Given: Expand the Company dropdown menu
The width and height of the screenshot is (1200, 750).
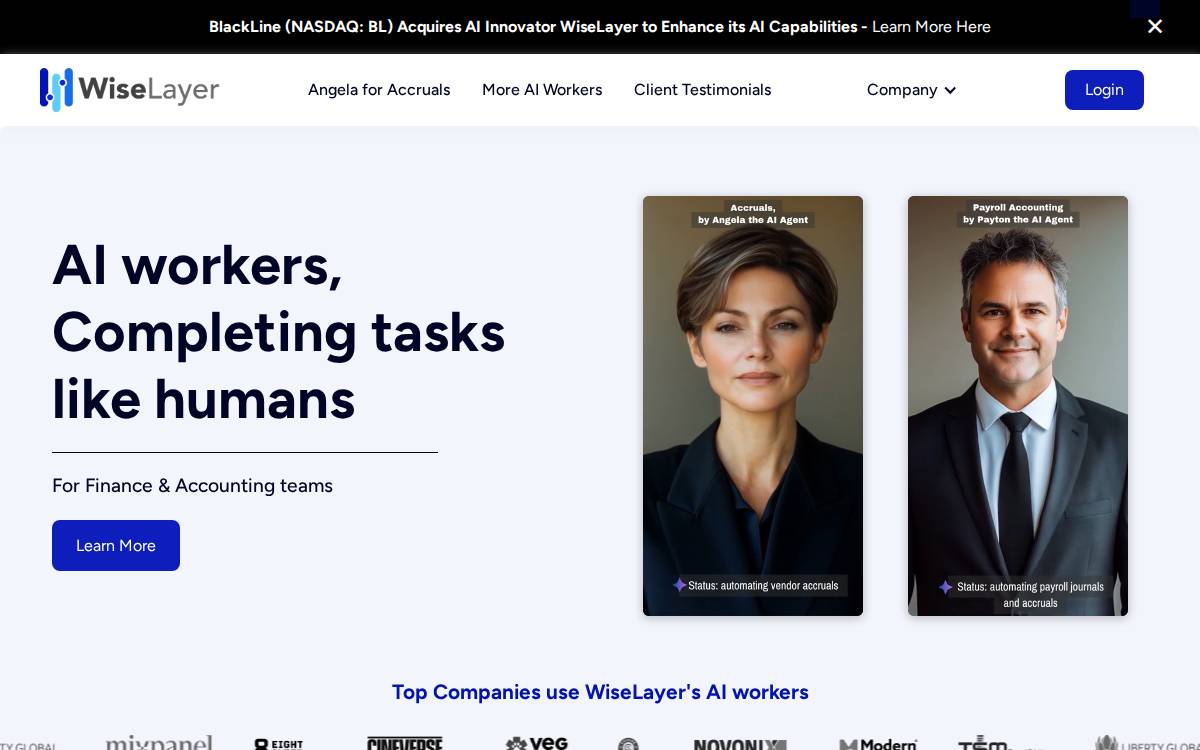Looking at the screenshot, I should [x=911, y=90].
